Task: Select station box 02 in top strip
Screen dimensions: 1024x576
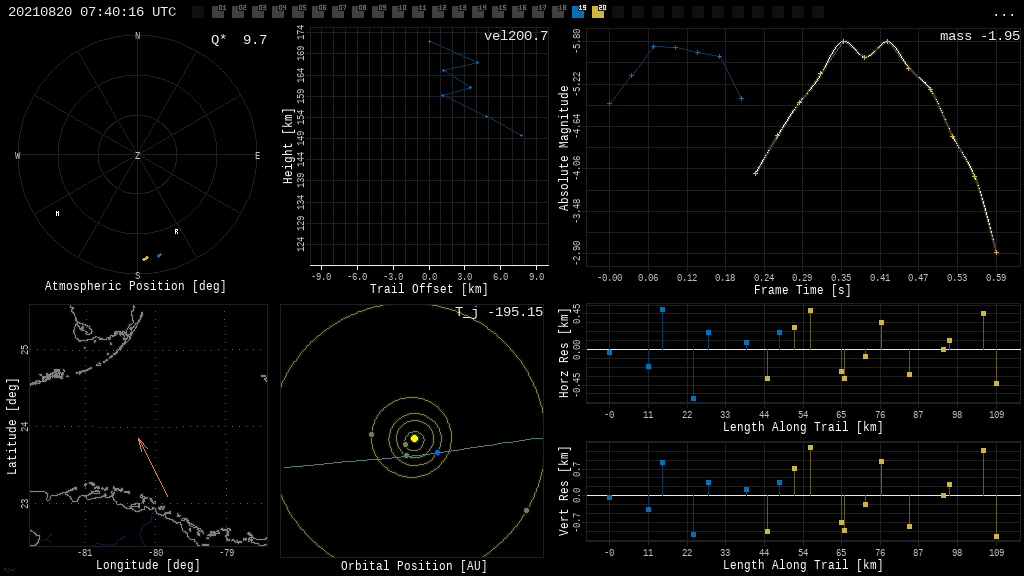Action: pos(238,11)
